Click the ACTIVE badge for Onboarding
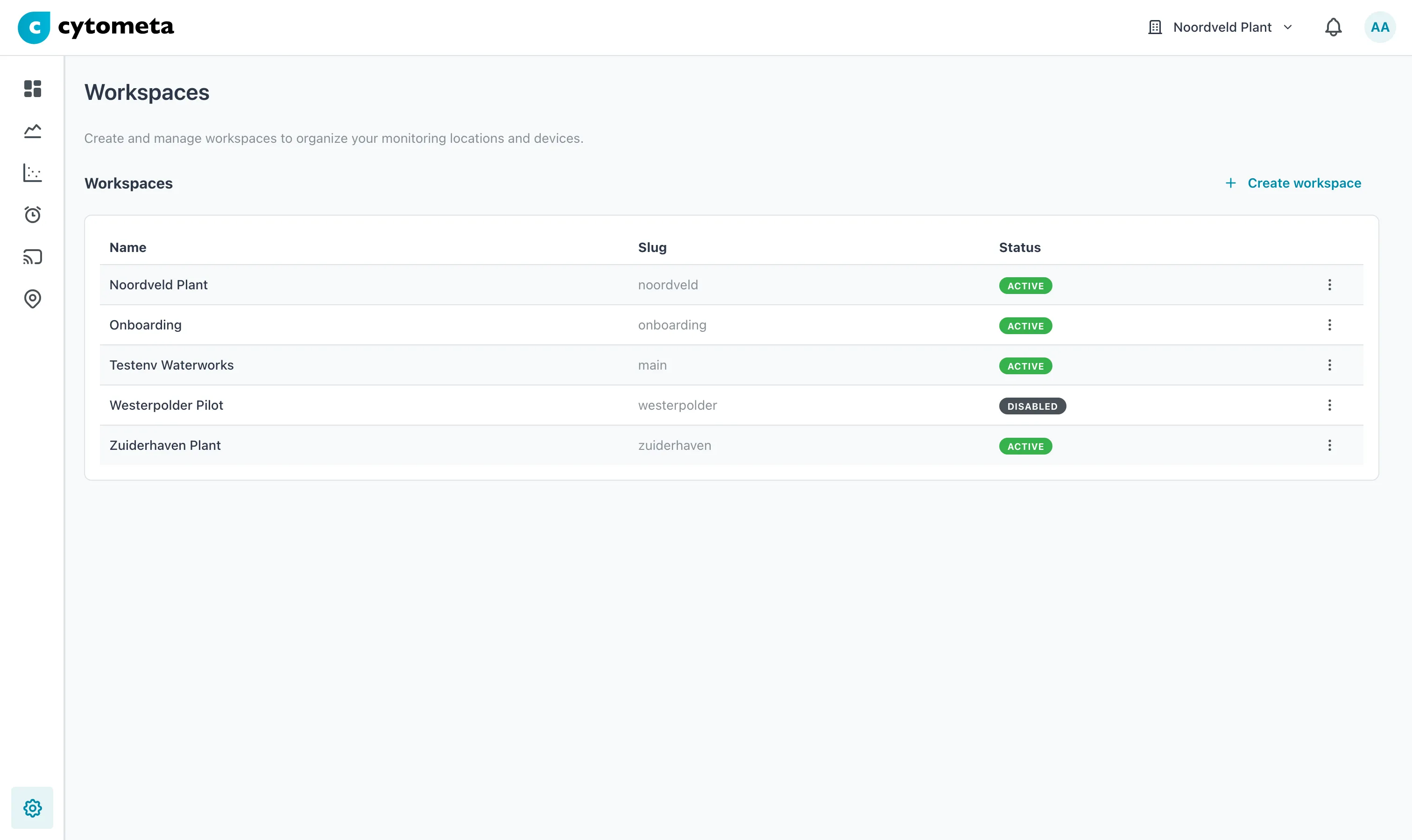The image size is (1412, 840). click(1025, 326)
